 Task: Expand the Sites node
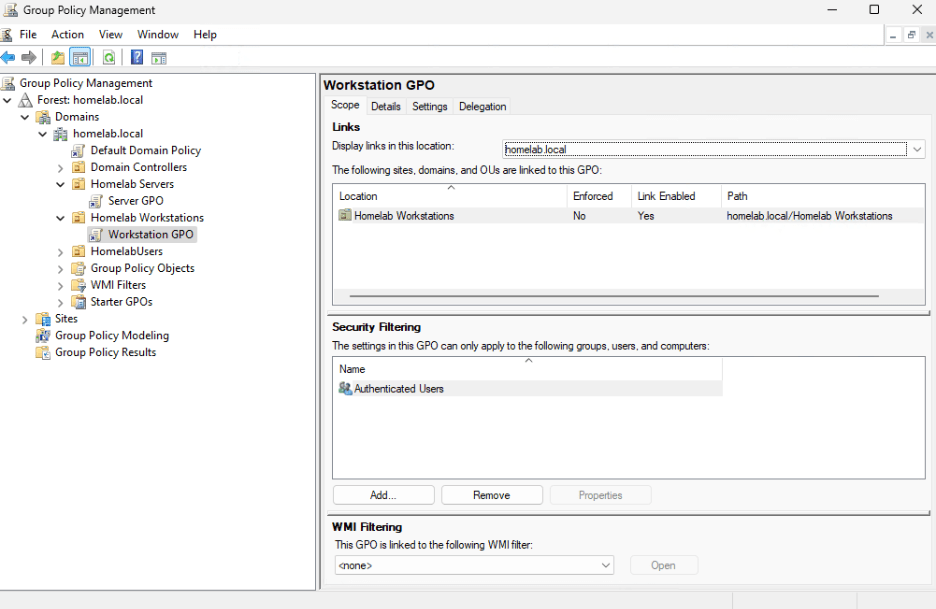tap(24, 318)
